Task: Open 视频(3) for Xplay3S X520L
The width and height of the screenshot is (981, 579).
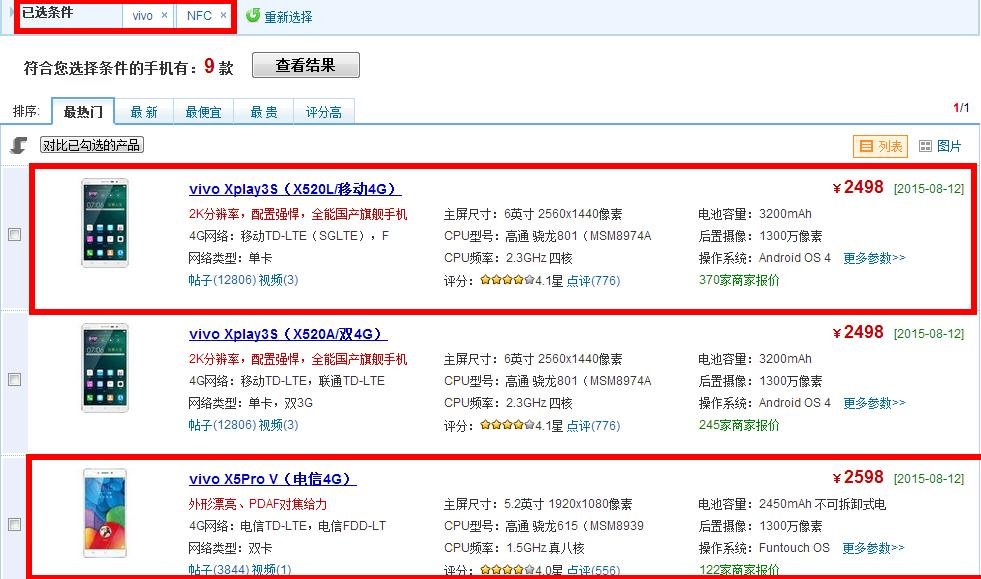Action: [278, 280]
